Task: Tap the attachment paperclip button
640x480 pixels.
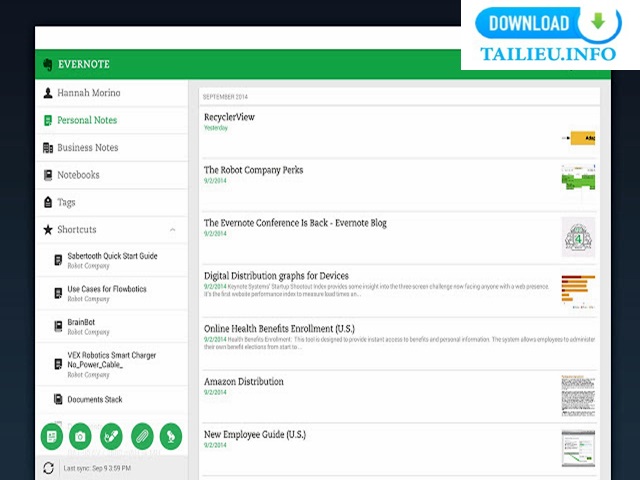Action: coord(142,436)
